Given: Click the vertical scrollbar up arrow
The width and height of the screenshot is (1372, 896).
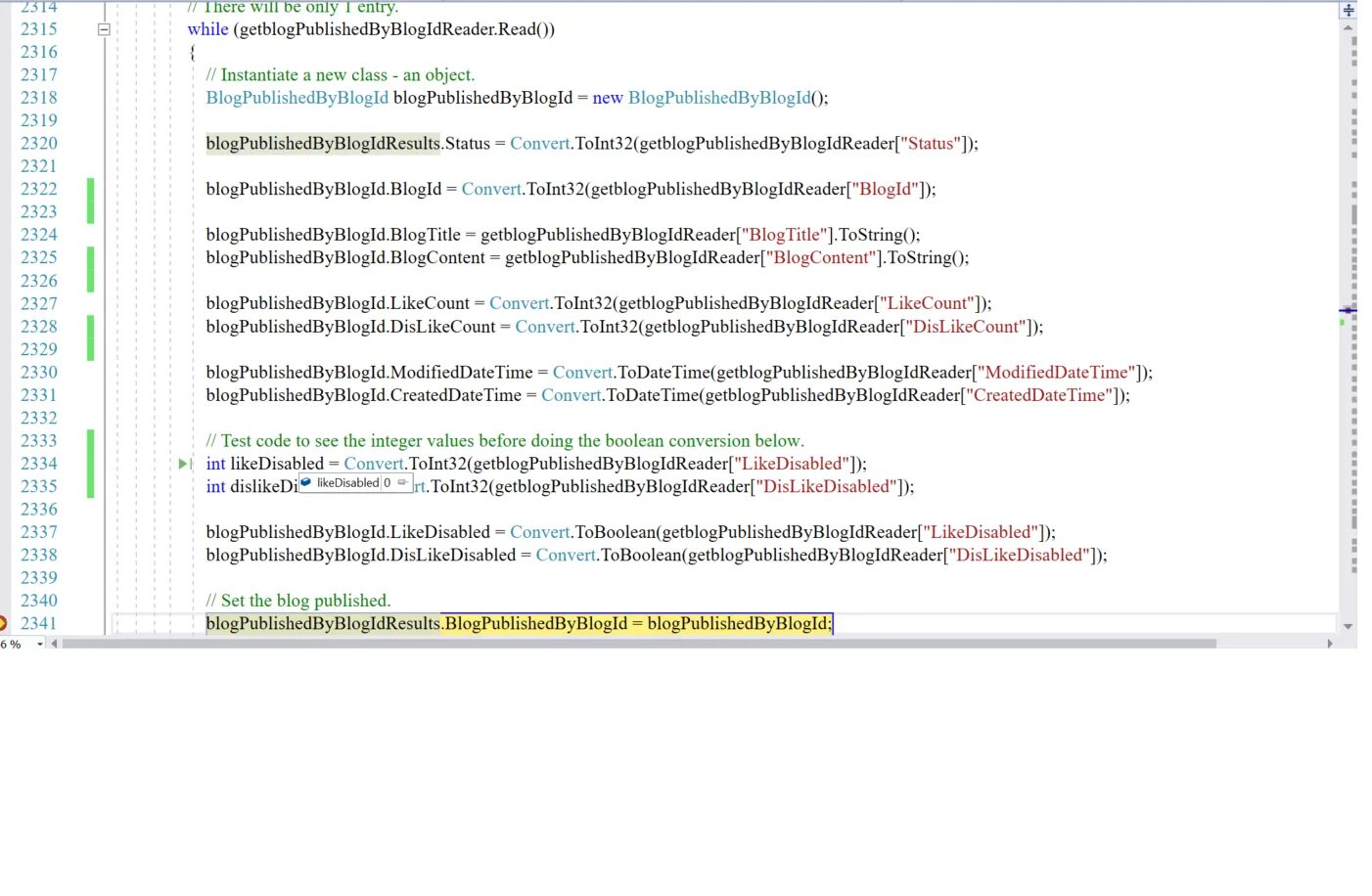Looking at the screenshot, I should coord(1348,27).
